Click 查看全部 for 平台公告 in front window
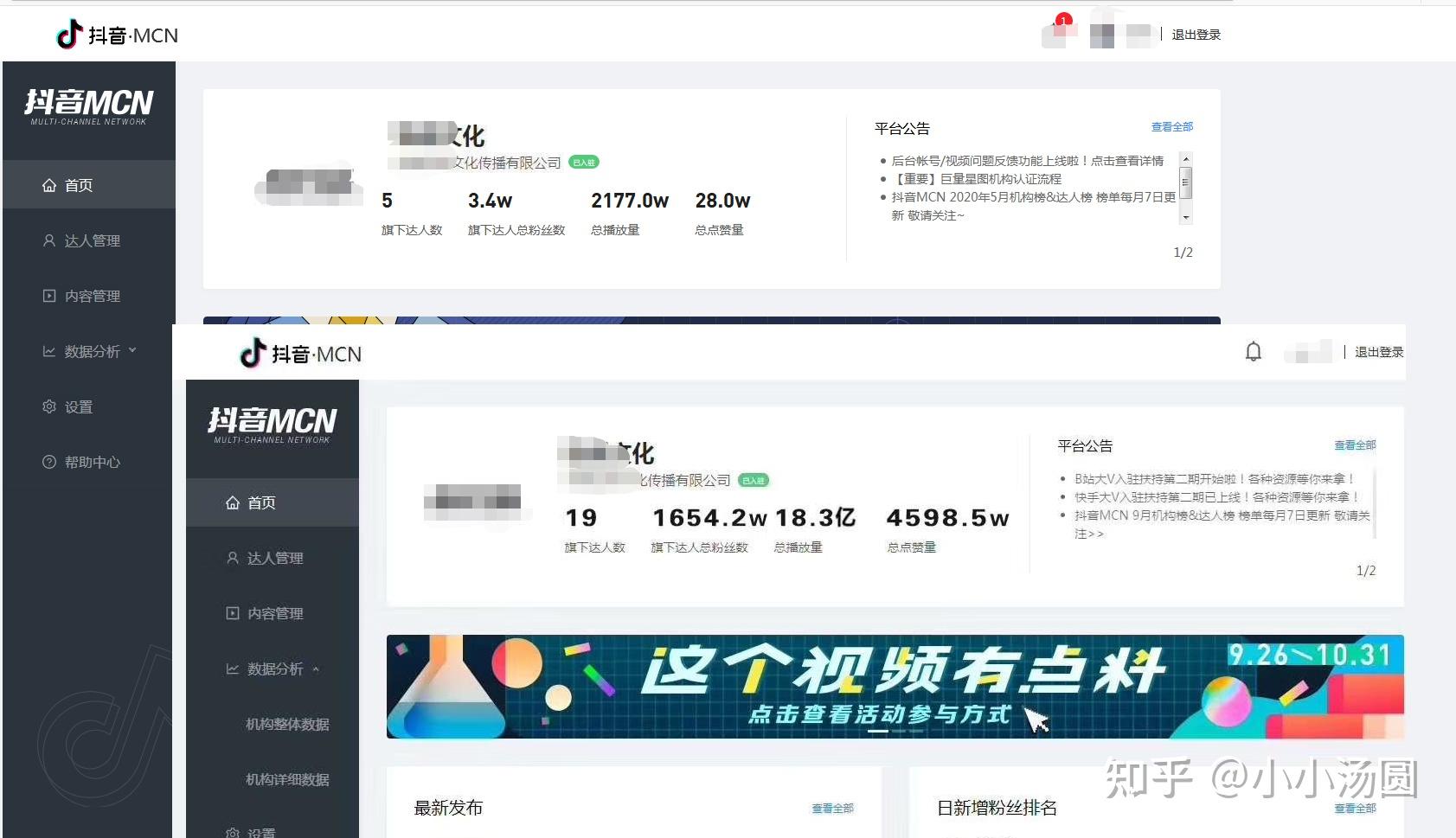The image size is (1456, 838). [1355, 445]
